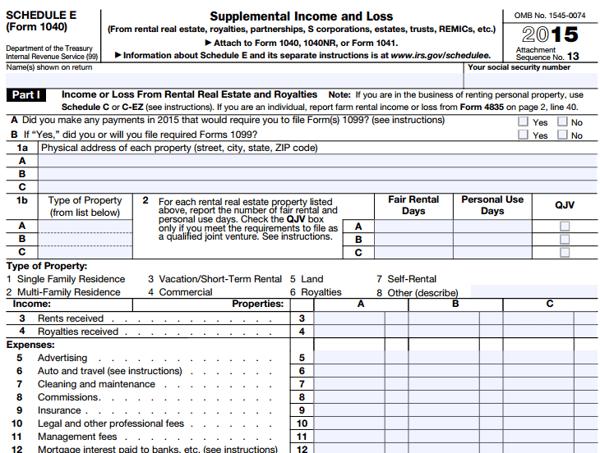Image resolution: width=600 pixels, height=453 pixels.
Task: Click Type of Property field for row B
Action: click(x=85, y=239)
